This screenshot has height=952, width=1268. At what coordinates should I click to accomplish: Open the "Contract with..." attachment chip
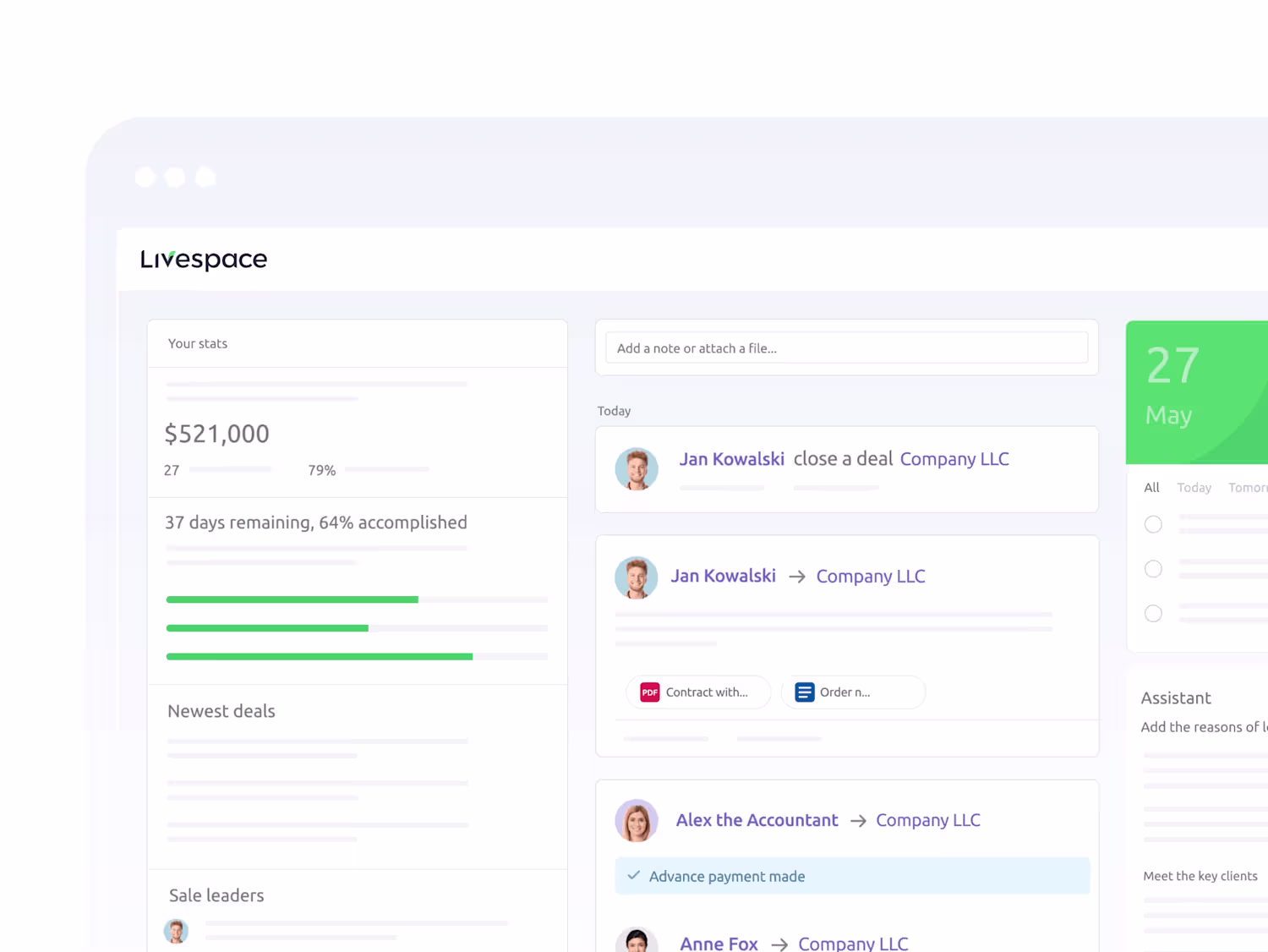tap(698, 692)
